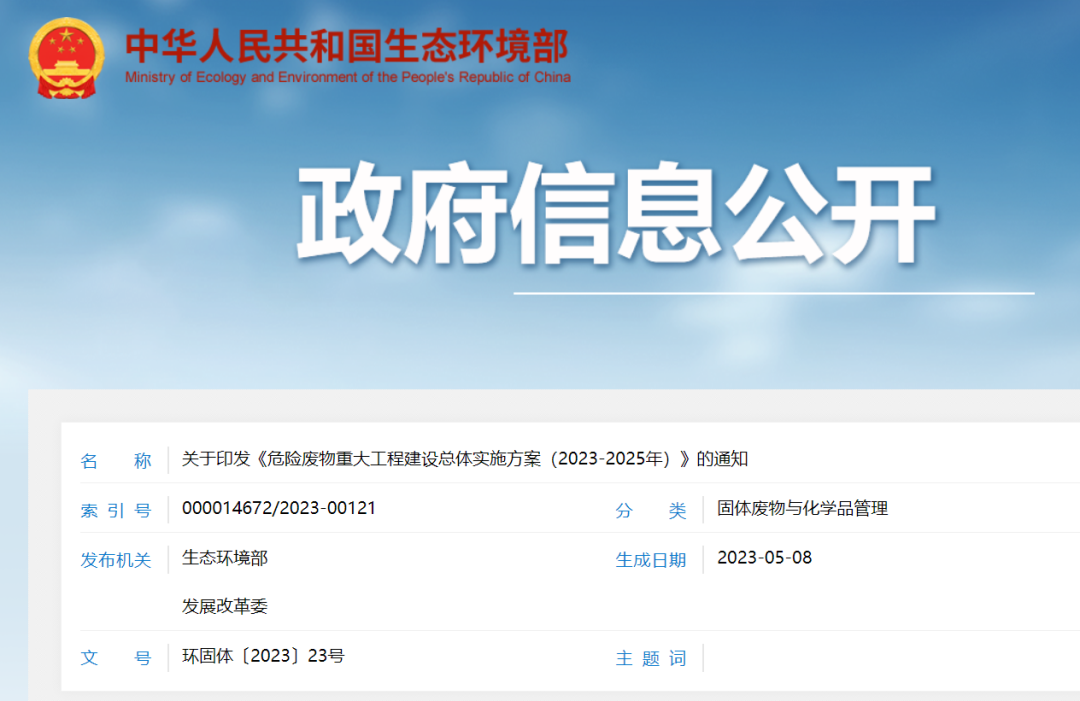Image resolution: width=1080 pixels, height=701 pixels.
Task: Click the notice title about 危险废物重大工程建设总体实施方案
Action: [x=465, y=459]
